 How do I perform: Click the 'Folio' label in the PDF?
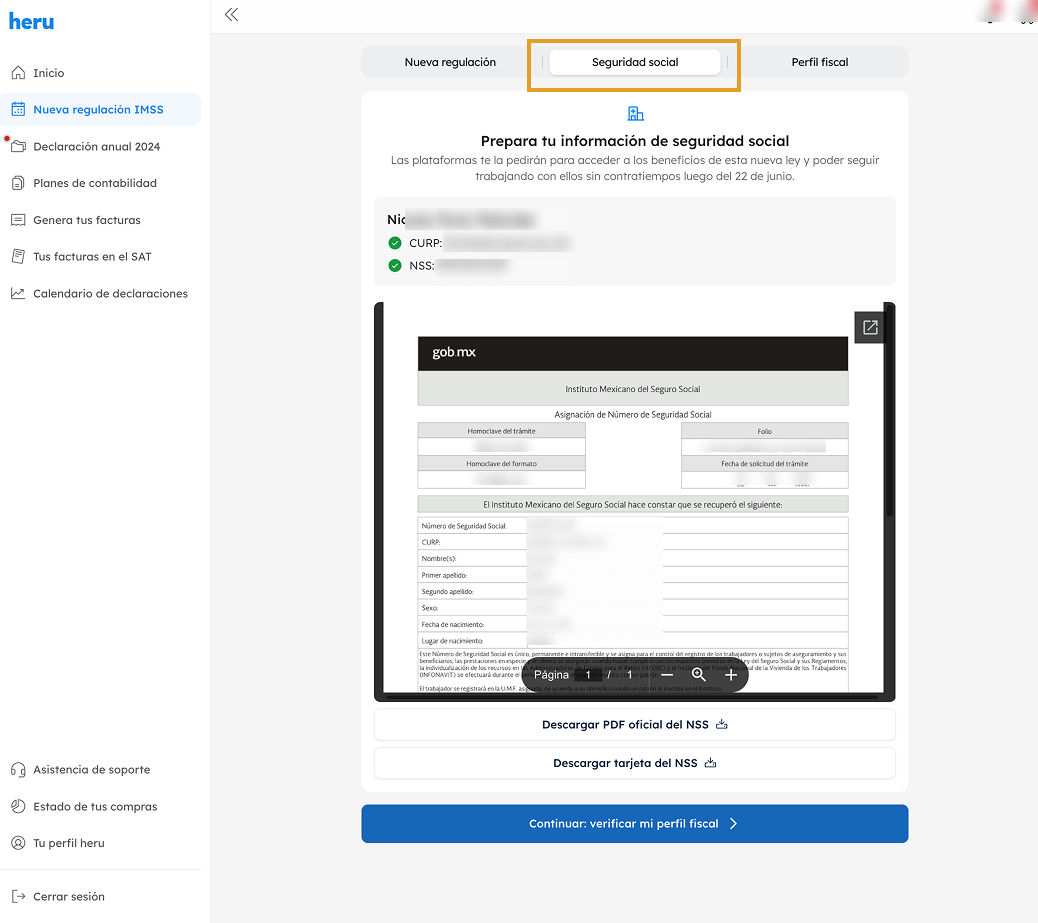click(x=765, y=432)
